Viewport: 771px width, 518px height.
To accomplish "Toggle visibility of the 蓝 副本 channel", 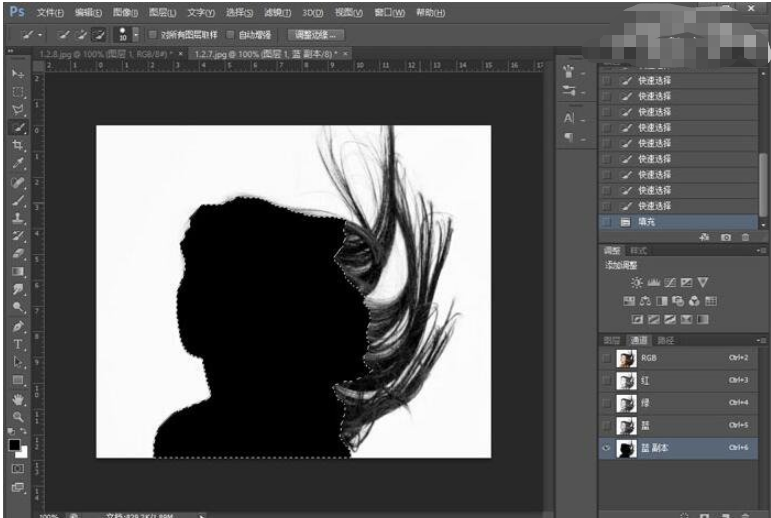I will tap(607, 449).
